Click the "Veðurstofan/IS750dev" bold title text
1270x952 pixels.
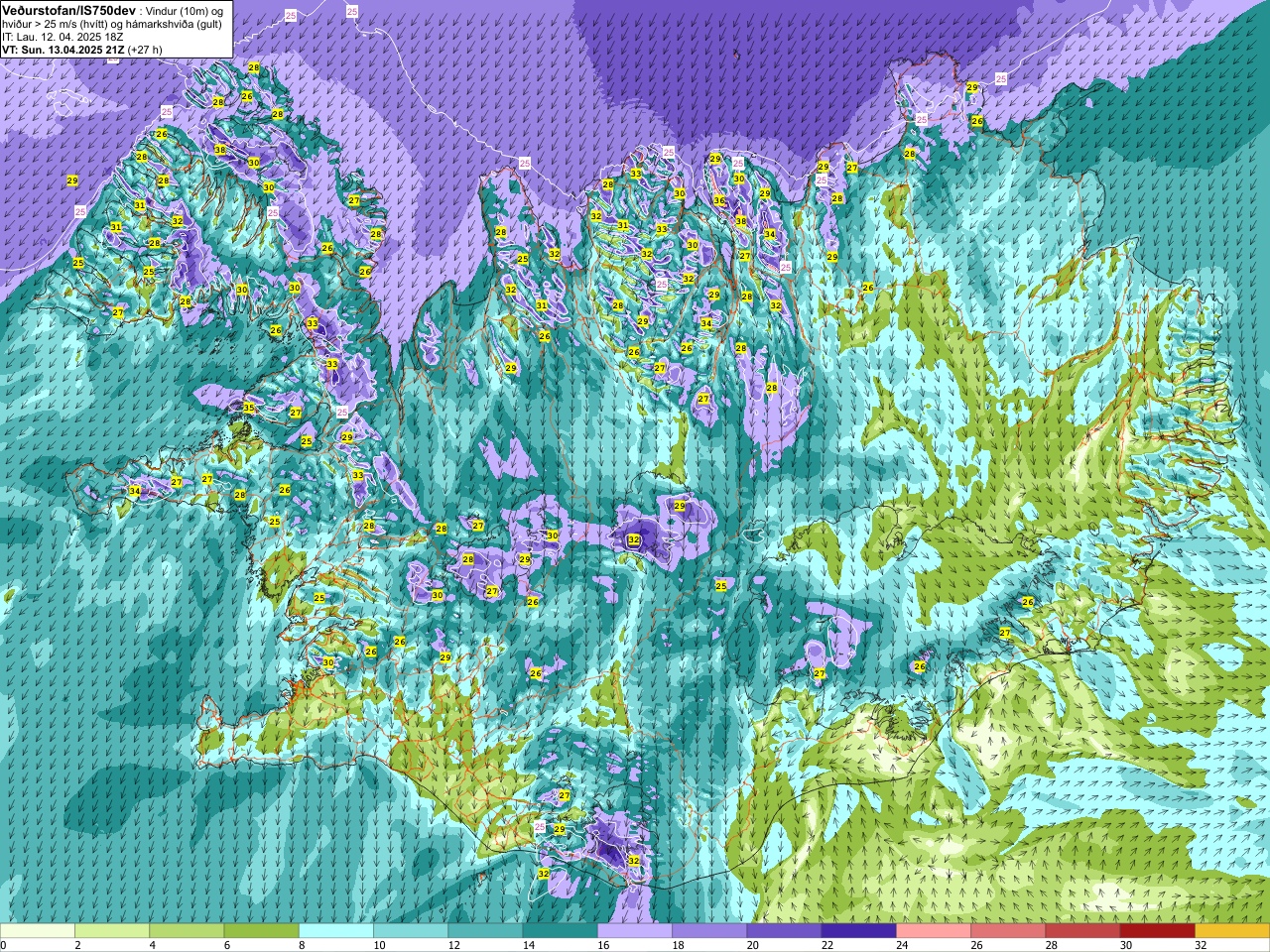pyautogui.click(x=68, y=10)
